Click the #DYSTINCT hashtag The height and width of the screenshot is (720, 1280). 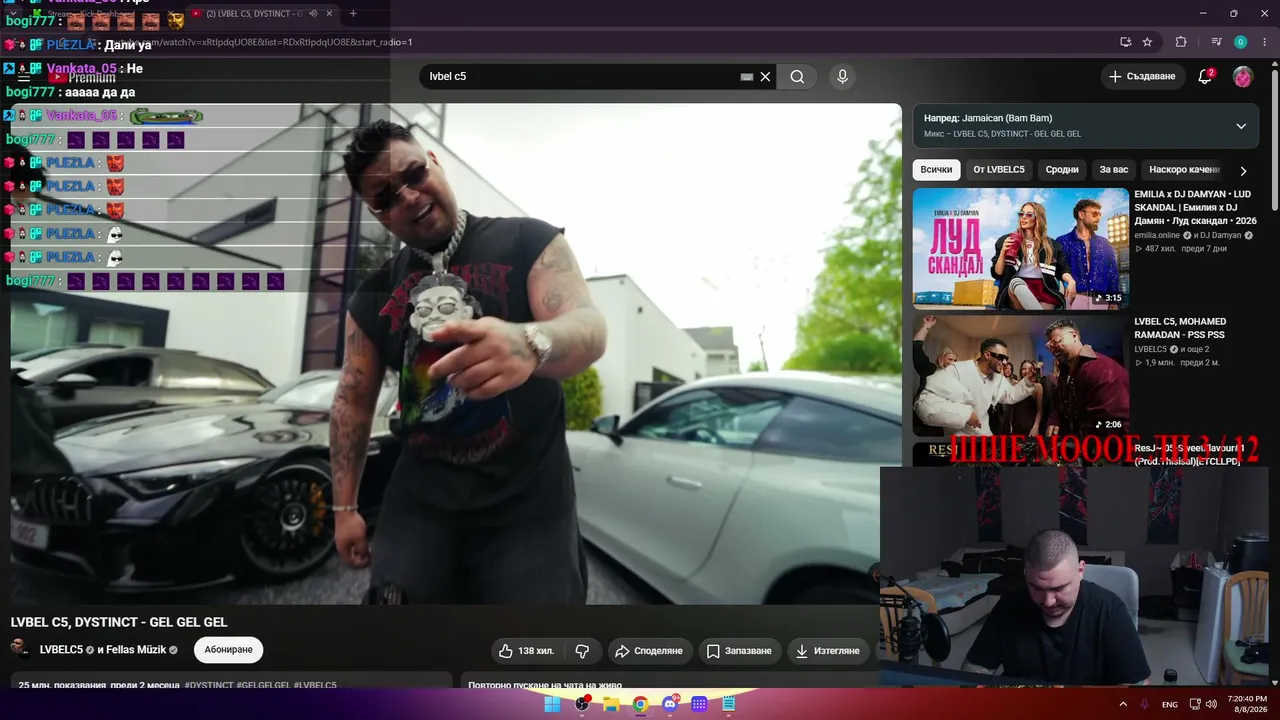[x=208, y=685]
